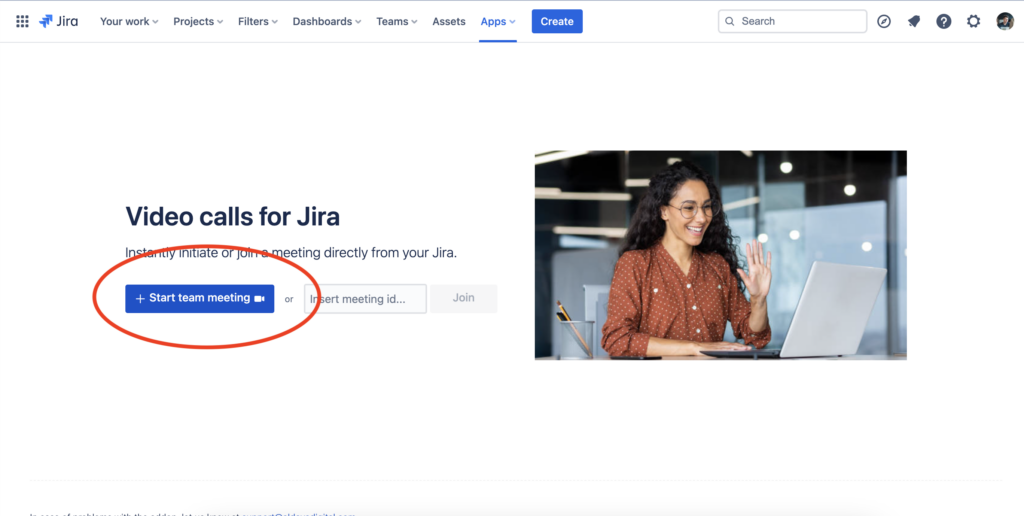Screen dimensions: 1024x516
Task: Open the compass discover icon
Action: point(884,22)
